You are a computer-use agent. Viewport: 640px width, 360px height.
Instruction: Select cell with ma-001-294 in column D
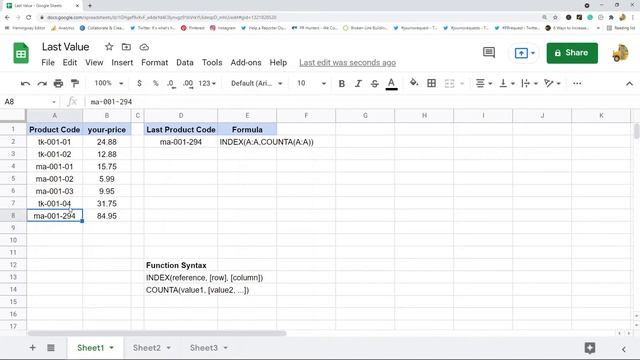coord(181,142)
